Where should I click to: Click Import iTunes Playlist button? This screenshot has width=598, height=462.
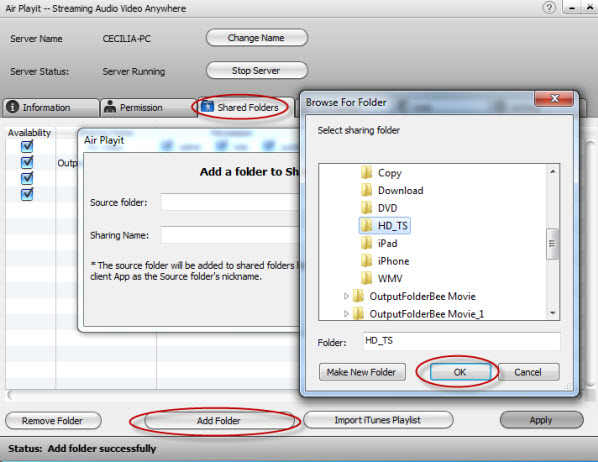378,420
